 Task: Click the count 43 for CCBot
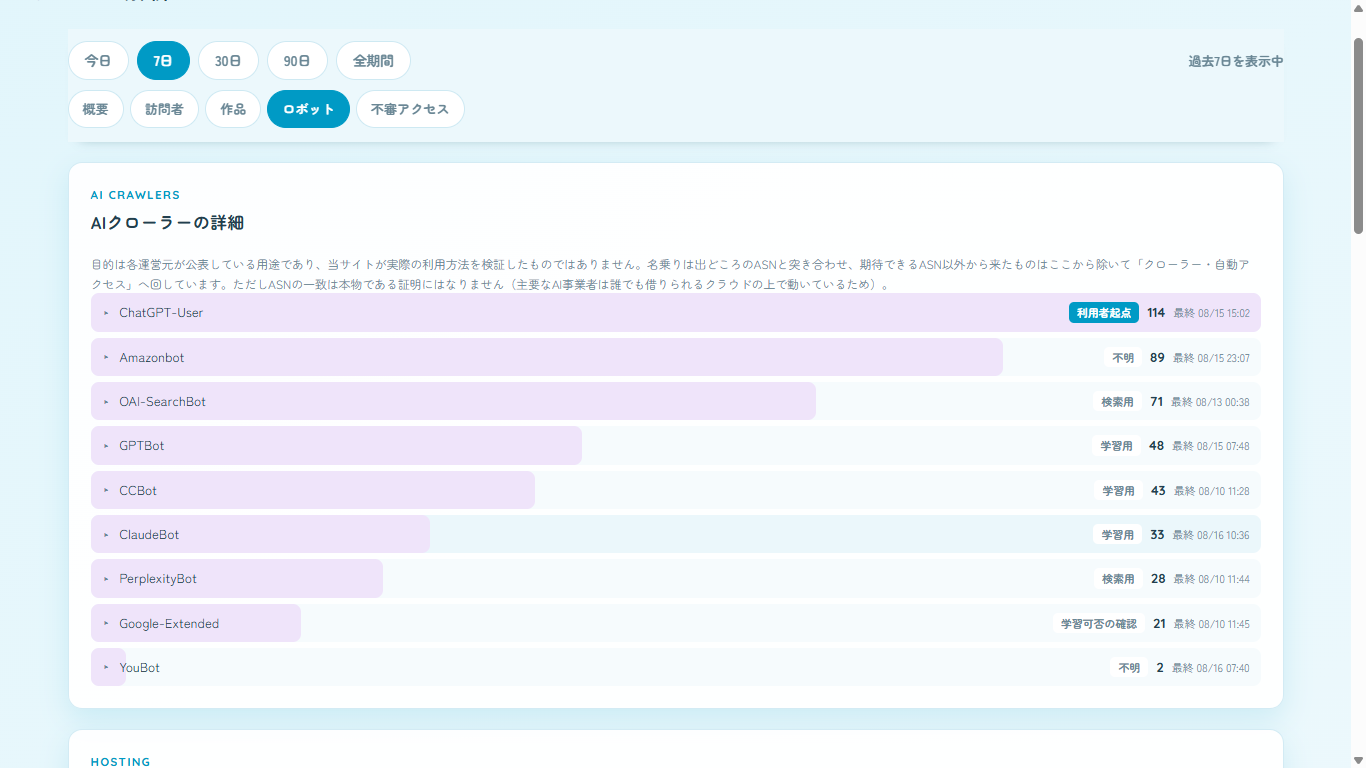click(1158, 491)
